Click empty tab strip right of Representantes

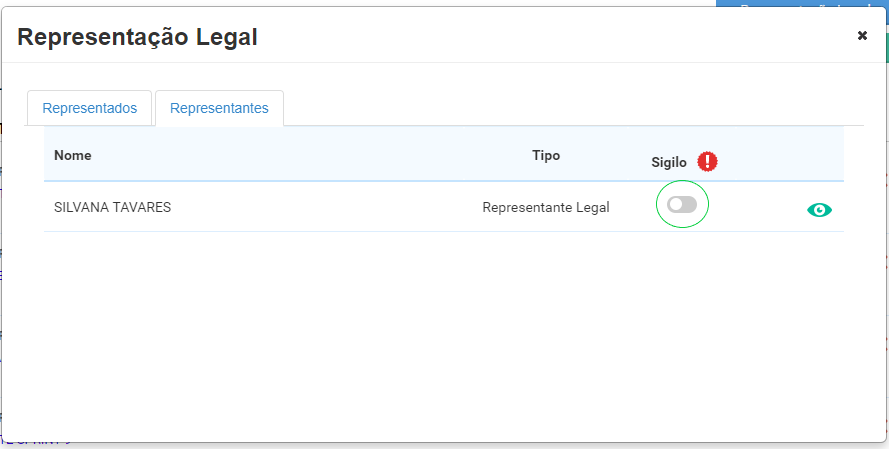pyautogui.click(x=570, y=108)
